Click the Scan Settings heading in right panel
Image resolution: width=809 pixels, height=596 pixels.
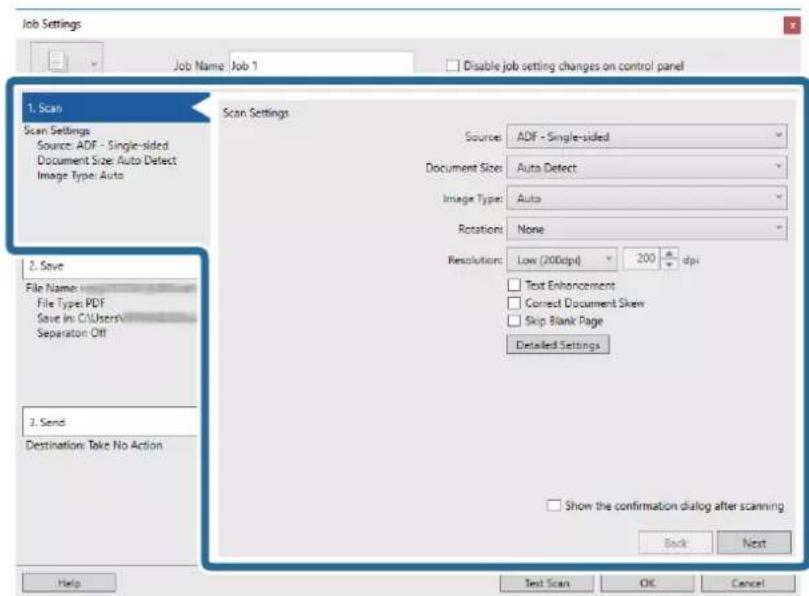click(x=255, y=113)
